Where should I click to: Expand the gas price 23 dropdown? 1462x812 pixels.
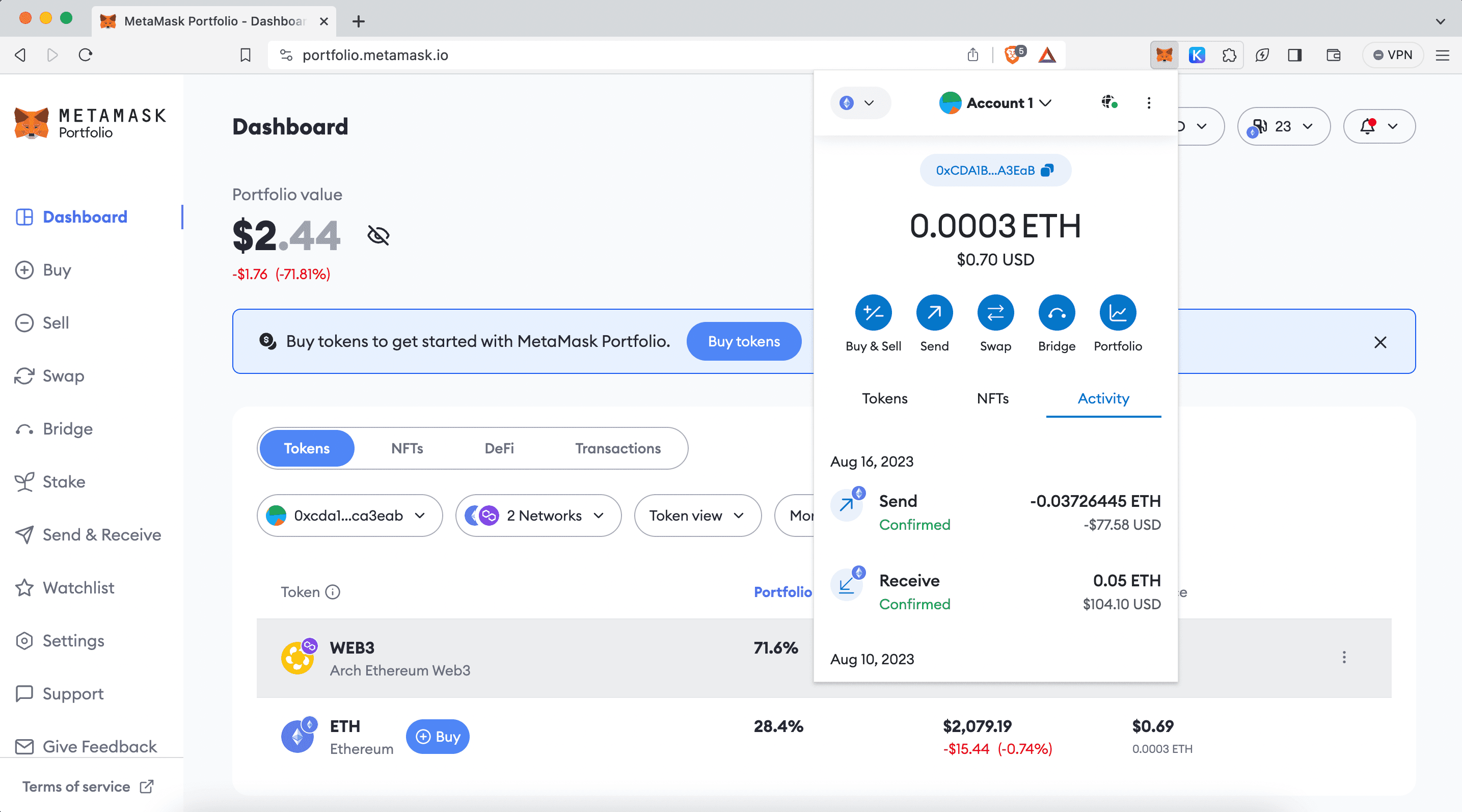pos(1283,126)
